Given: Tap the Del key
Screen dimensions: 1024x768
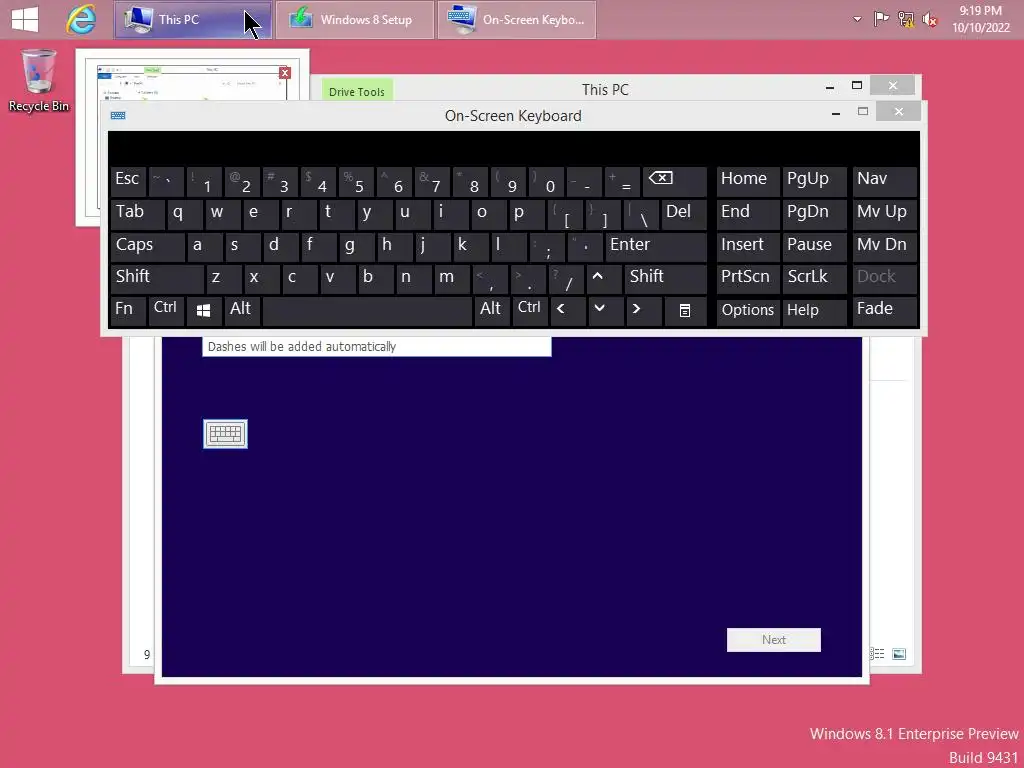Looking at the screenshot, I should coord(684,213).
